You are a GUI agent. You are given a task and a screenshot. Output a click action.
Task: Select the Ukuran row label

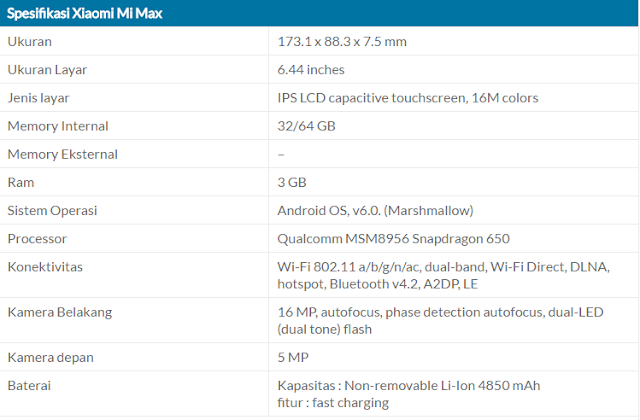coord(29,42)
